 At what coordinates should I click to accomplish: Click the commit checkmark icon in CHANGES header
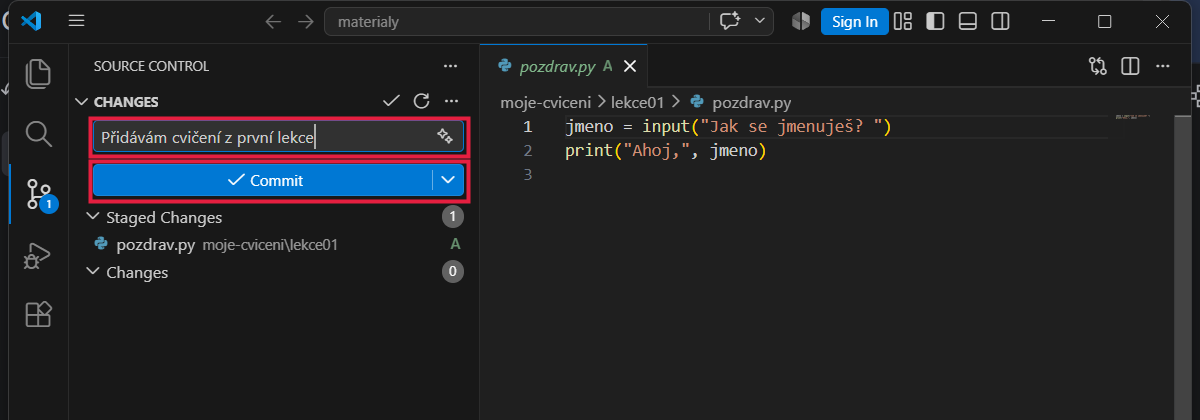click(x=391, y=101)
